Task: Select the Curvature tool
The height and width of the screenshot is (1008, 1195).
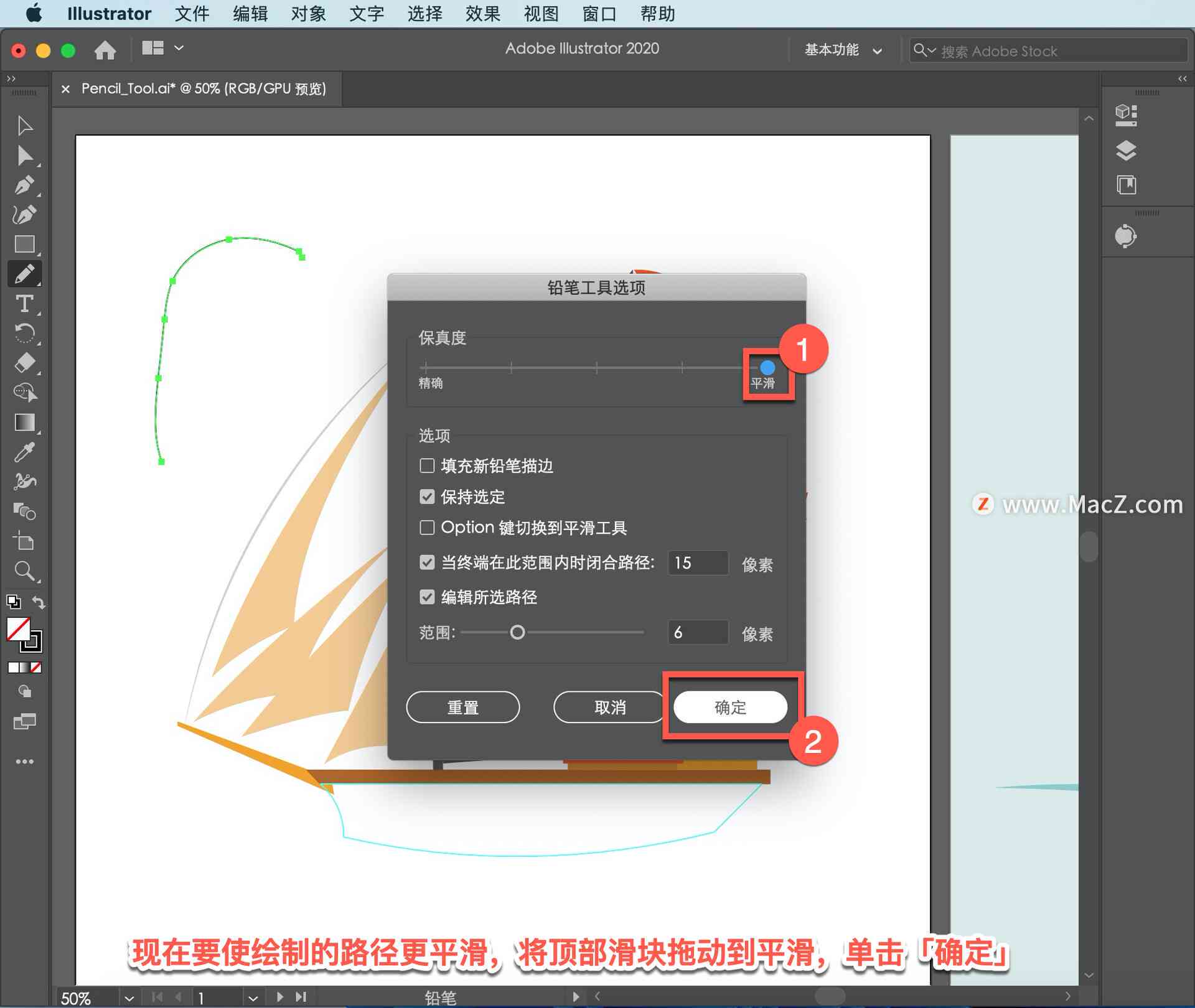Action: (24, 215)
